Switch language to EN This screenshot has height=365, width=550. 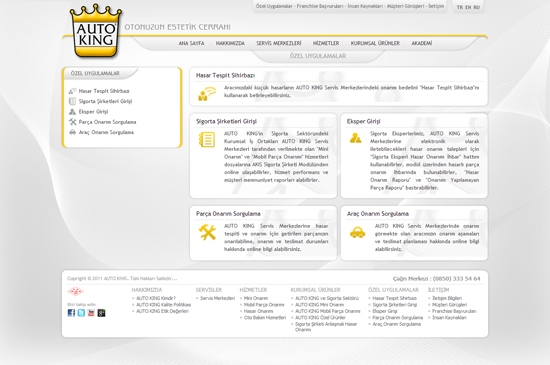(468, 7)
